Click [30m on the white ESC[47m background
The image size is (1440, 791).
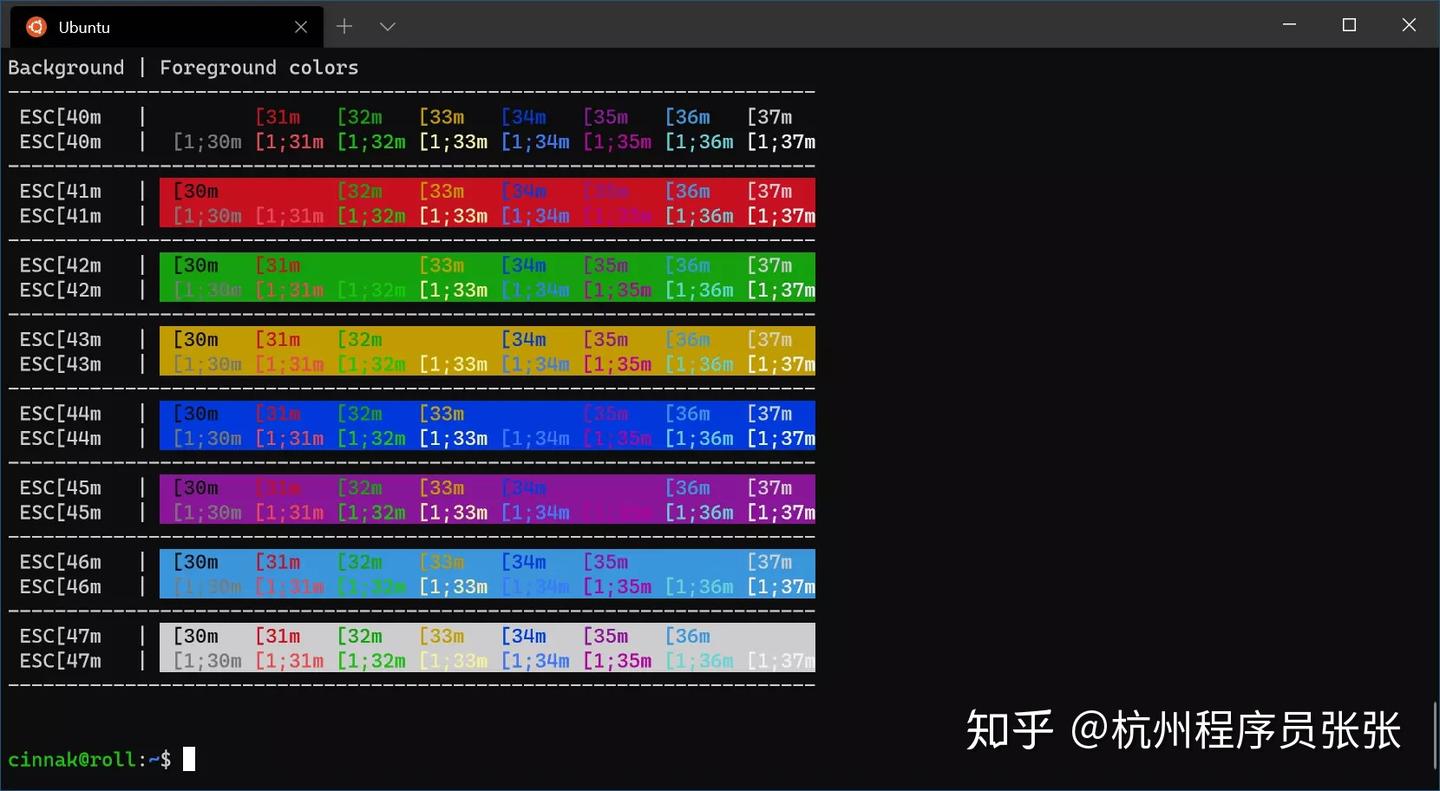pos(196,636)
